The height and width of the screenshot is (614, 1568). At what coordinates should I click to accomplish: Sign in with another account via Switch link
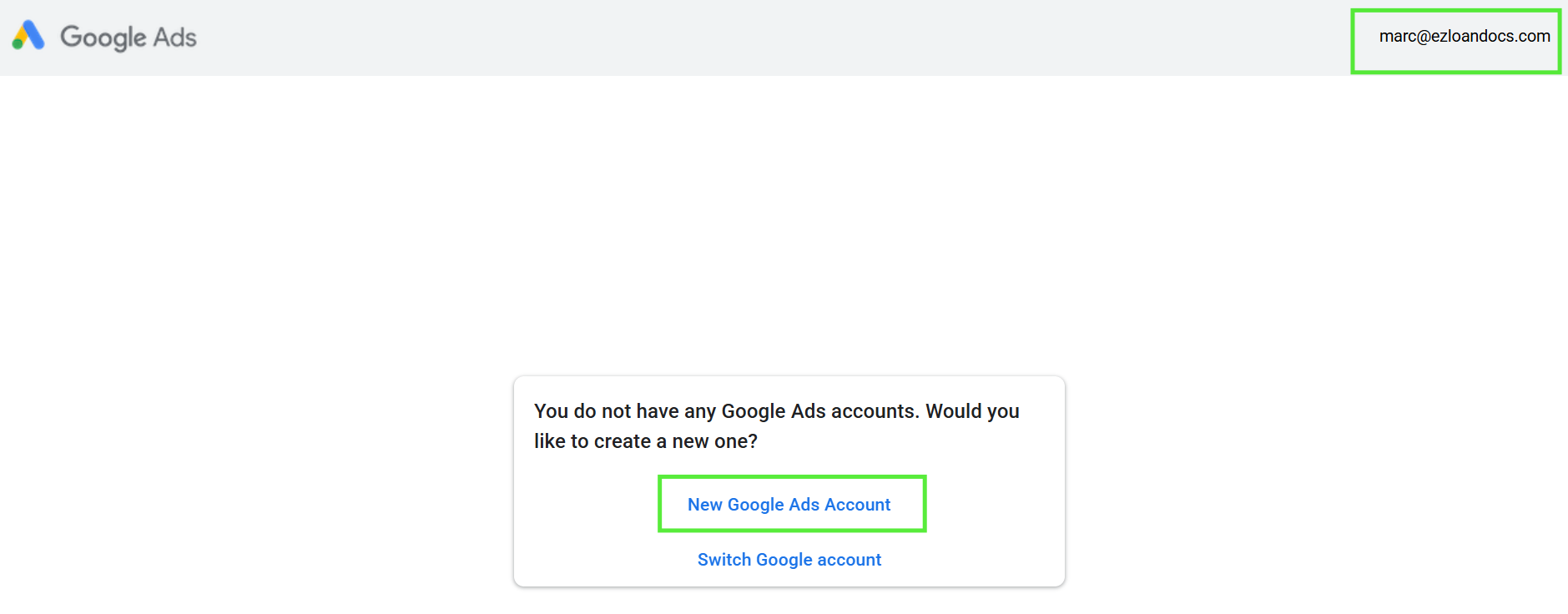[x=789, y=560]
